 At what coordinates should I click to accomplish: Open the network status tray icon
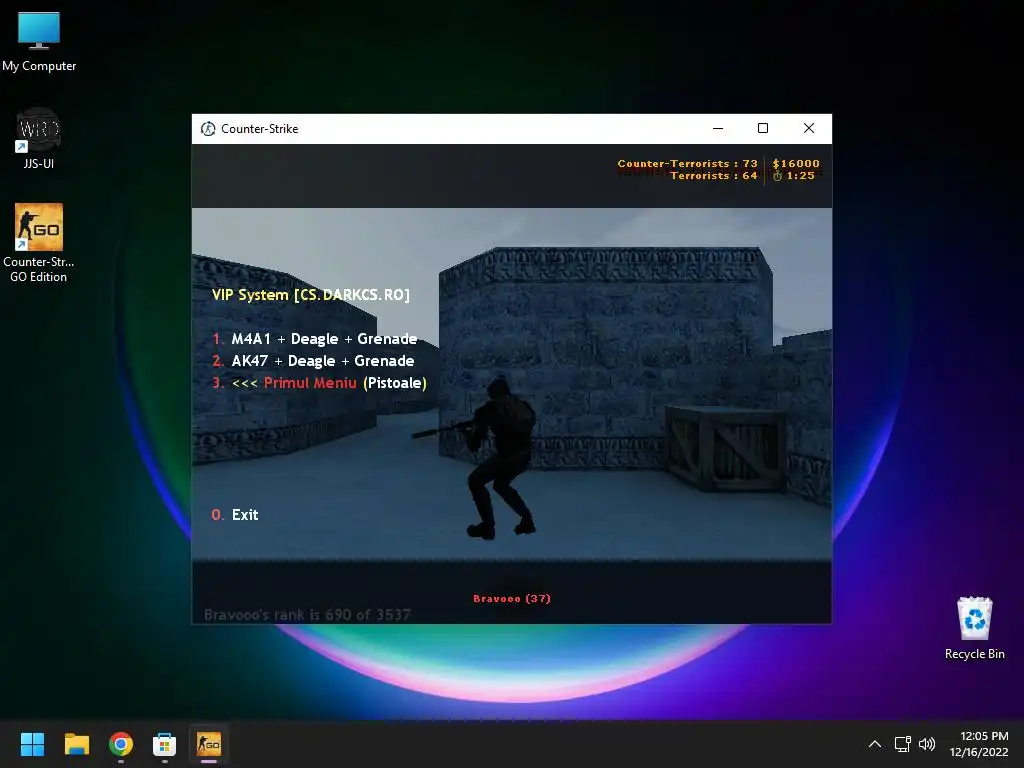click(903, 744)
